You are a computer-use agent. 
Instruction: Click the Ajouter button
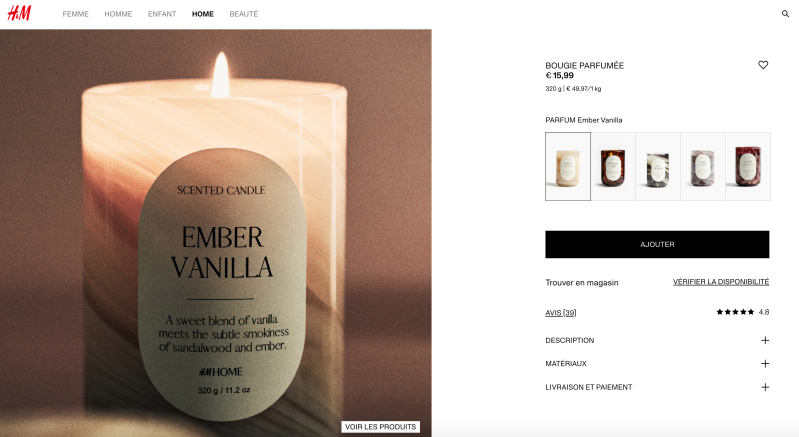click(x=657, y=244)
